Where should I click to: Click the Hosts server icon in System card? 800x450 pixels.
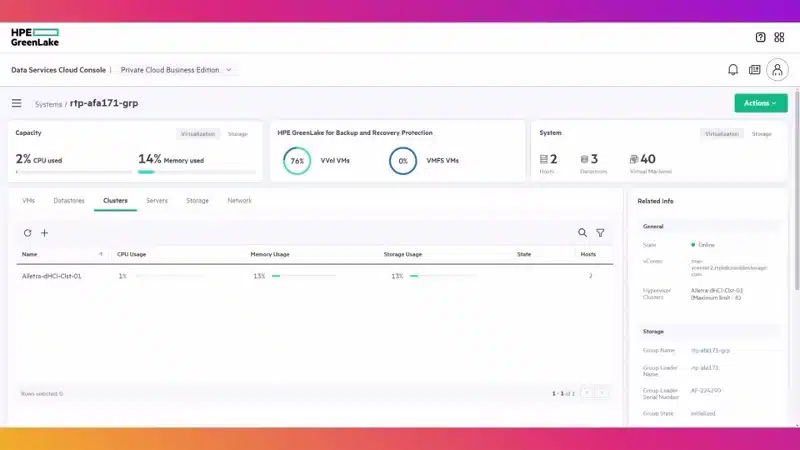tap(543, 159)
